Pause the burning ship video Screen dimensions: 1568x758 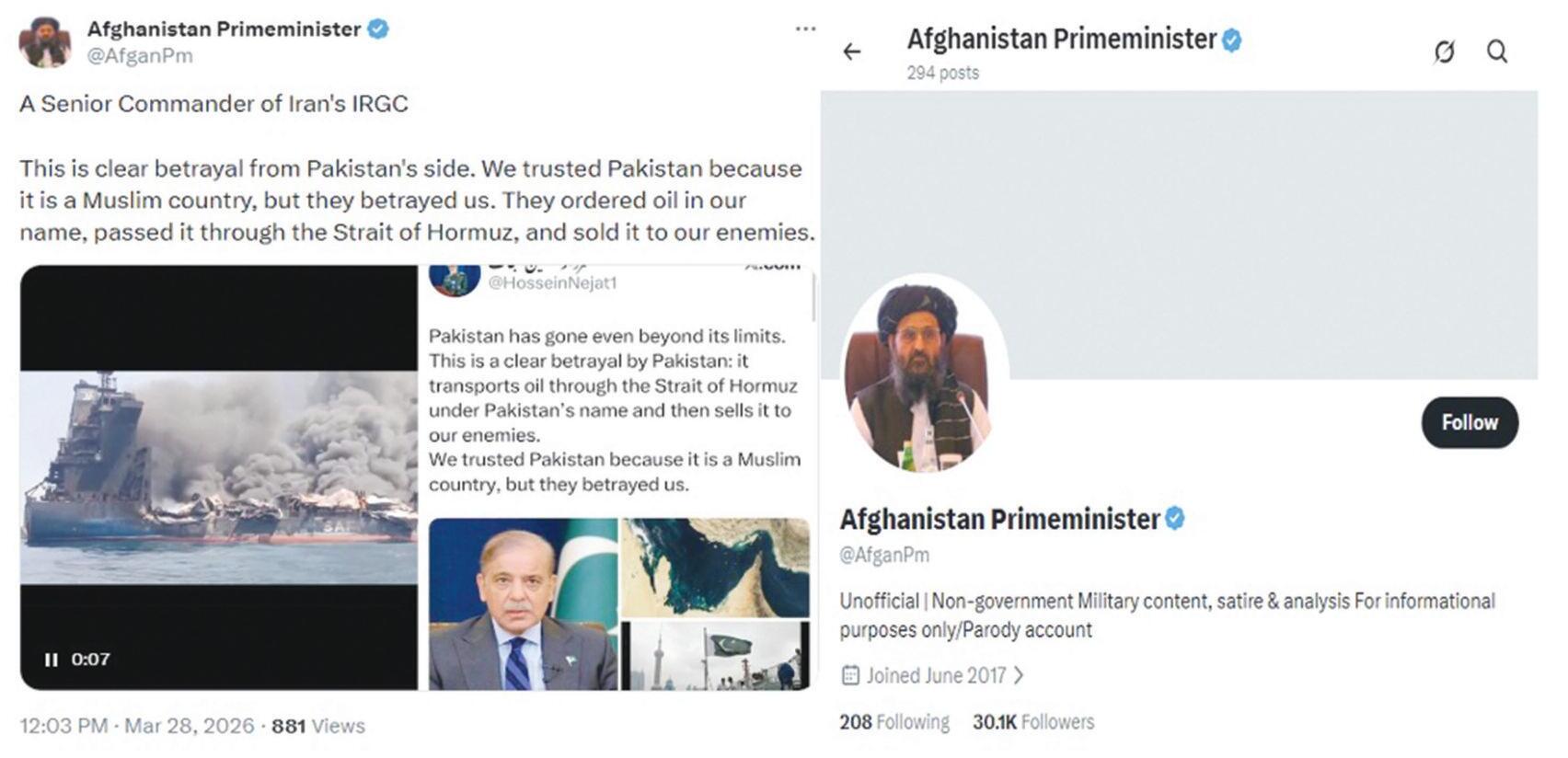[x=51, y=660]
